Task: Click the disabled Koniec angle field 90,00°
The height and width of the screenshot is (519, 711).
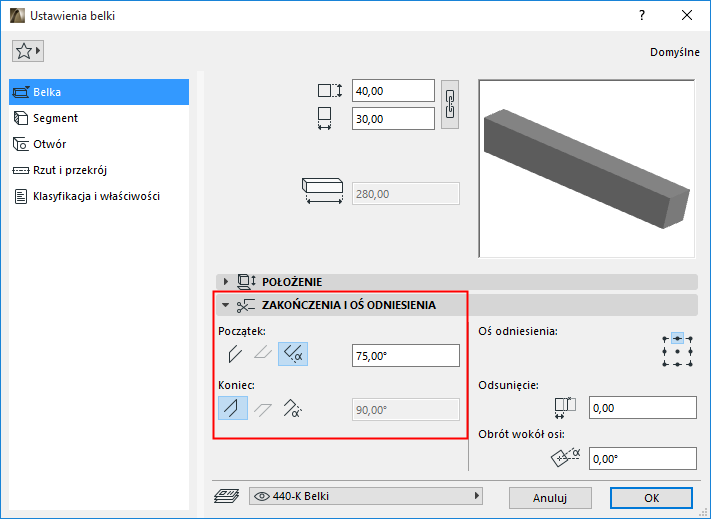Action: pos(406,410)
